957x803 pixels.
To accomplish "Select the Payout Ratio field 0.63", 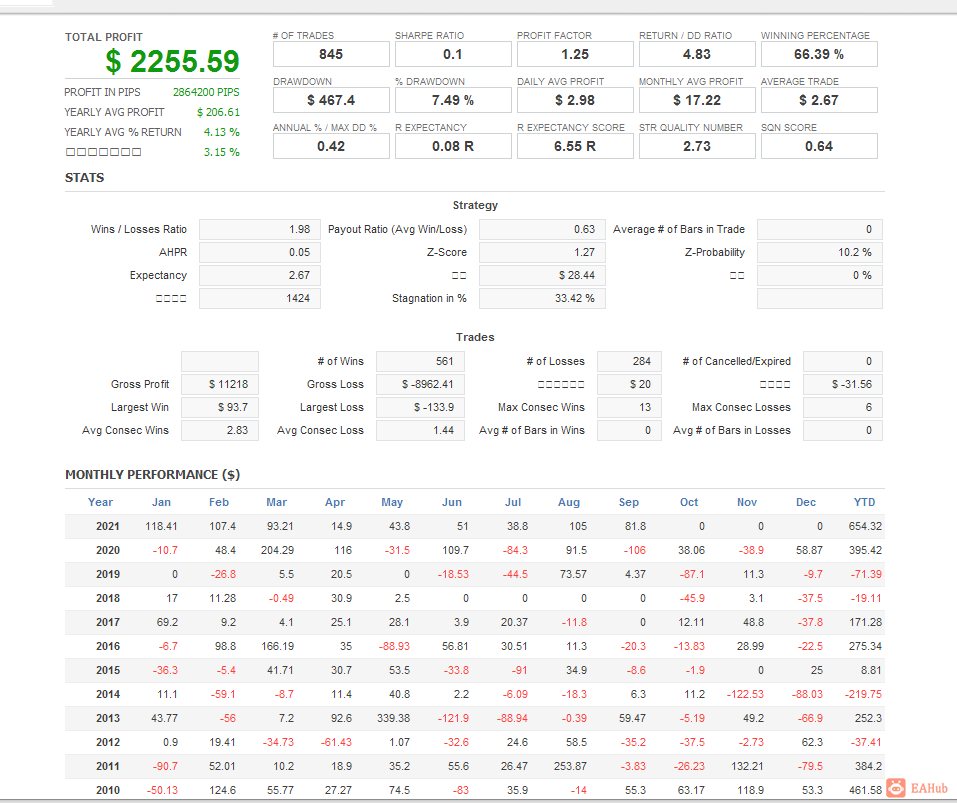I will [542, 229].
